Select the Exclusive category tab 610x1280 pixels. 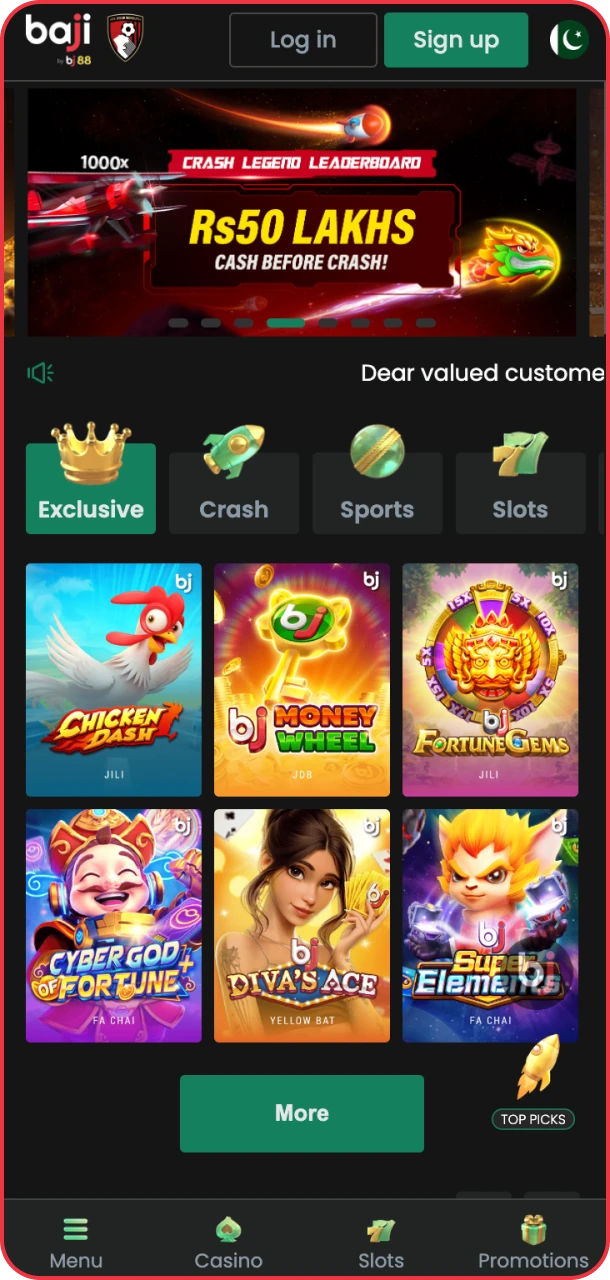(91, 489)
